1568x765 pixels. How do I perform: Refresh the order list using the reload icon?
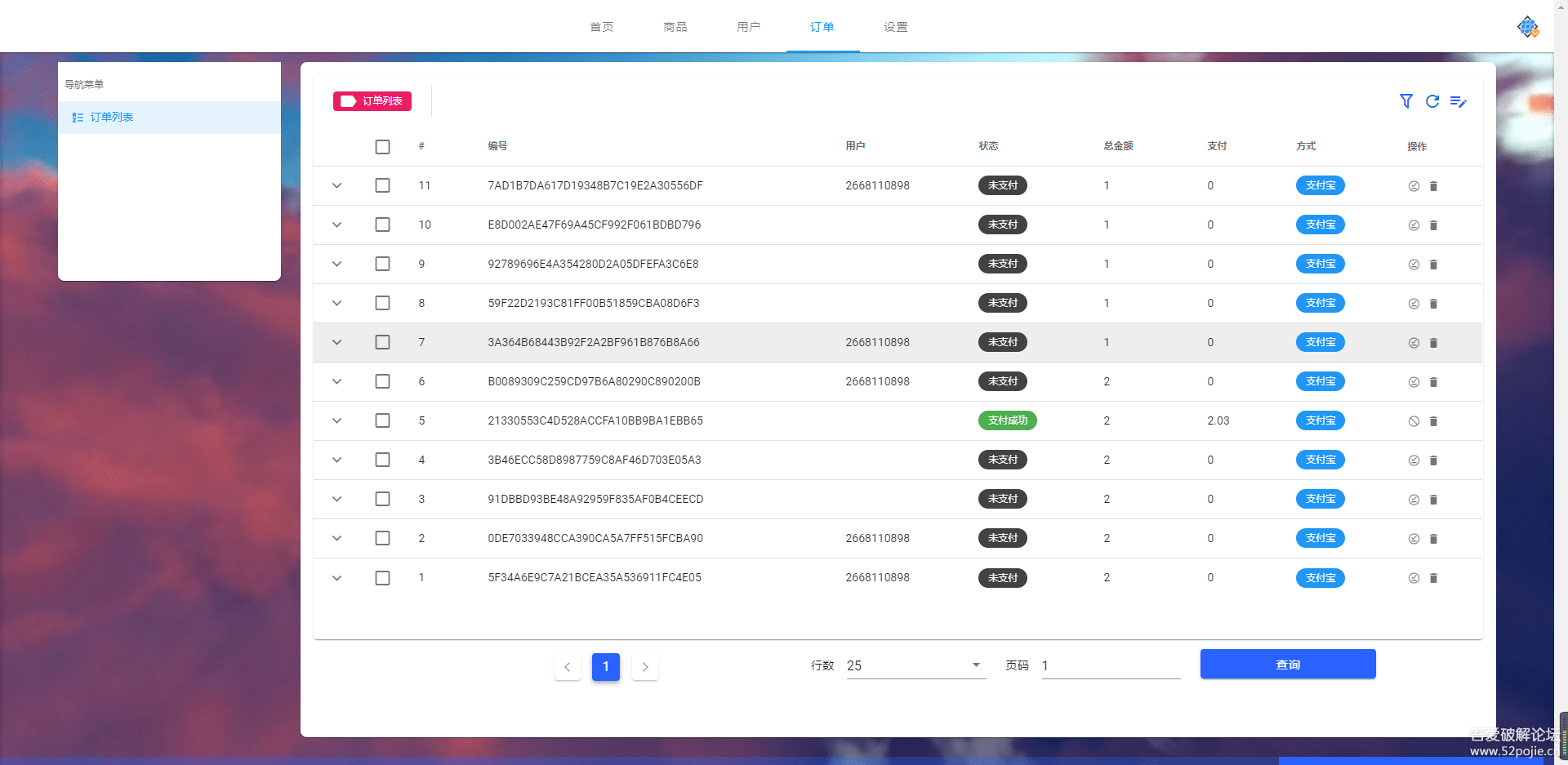click(x=1432, y=101)
